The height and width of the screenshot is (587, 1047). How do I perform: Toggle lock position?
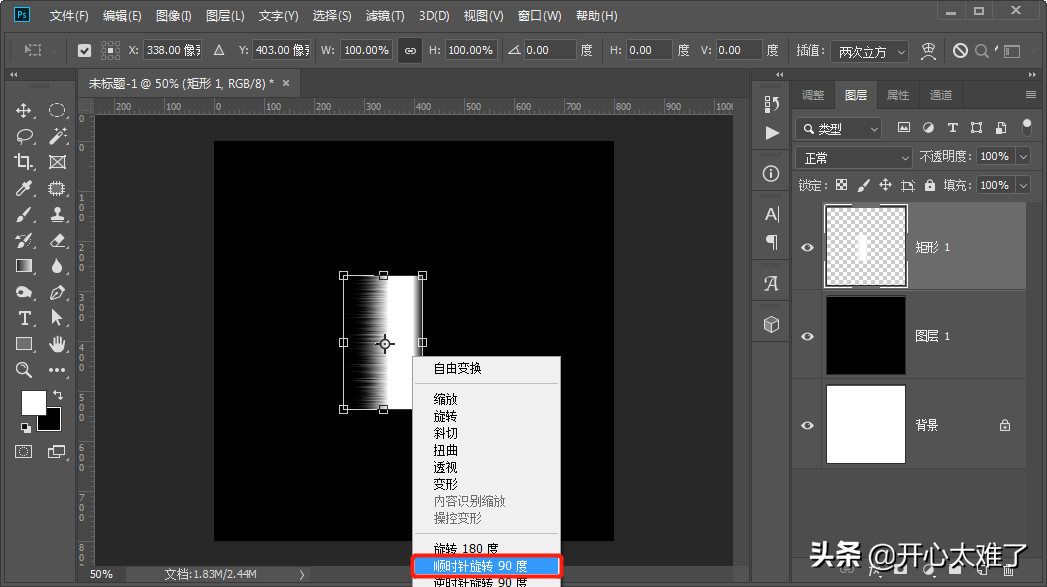click(885, 185)
